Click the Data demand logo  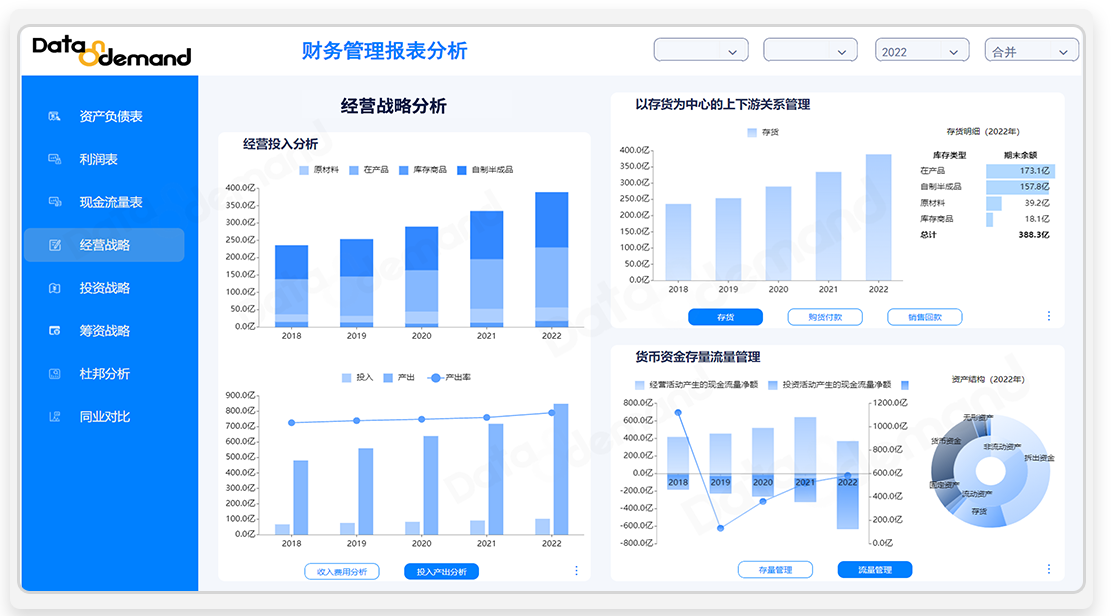point(112,51)
